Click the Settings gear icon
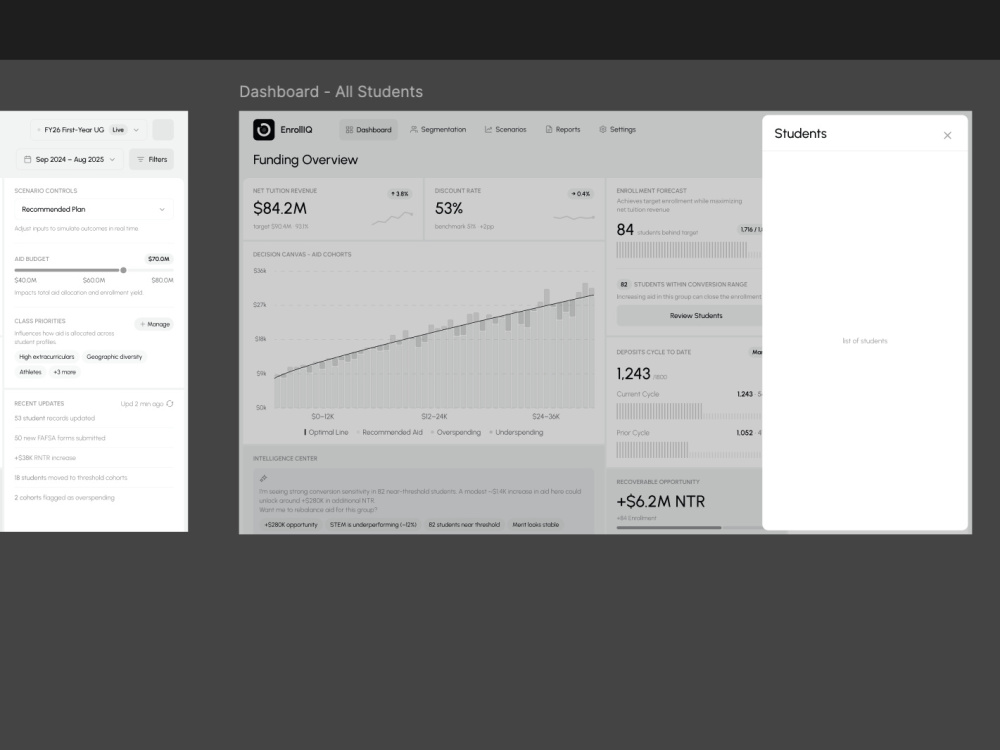 click(x=603, y=129)
